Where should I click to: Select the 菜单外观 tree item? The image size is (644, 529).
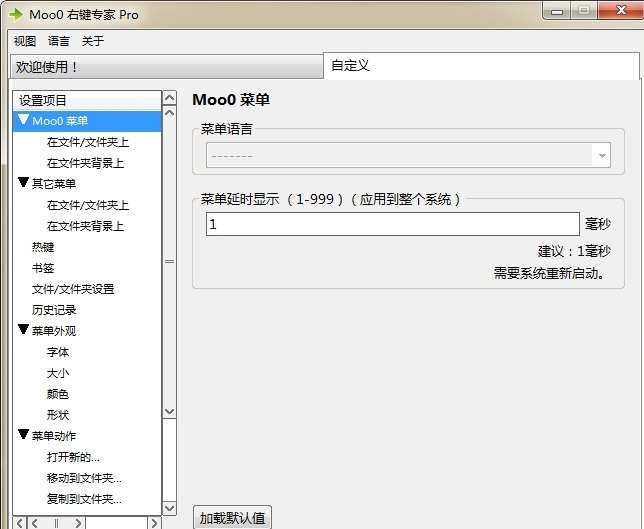pos(54,331)
